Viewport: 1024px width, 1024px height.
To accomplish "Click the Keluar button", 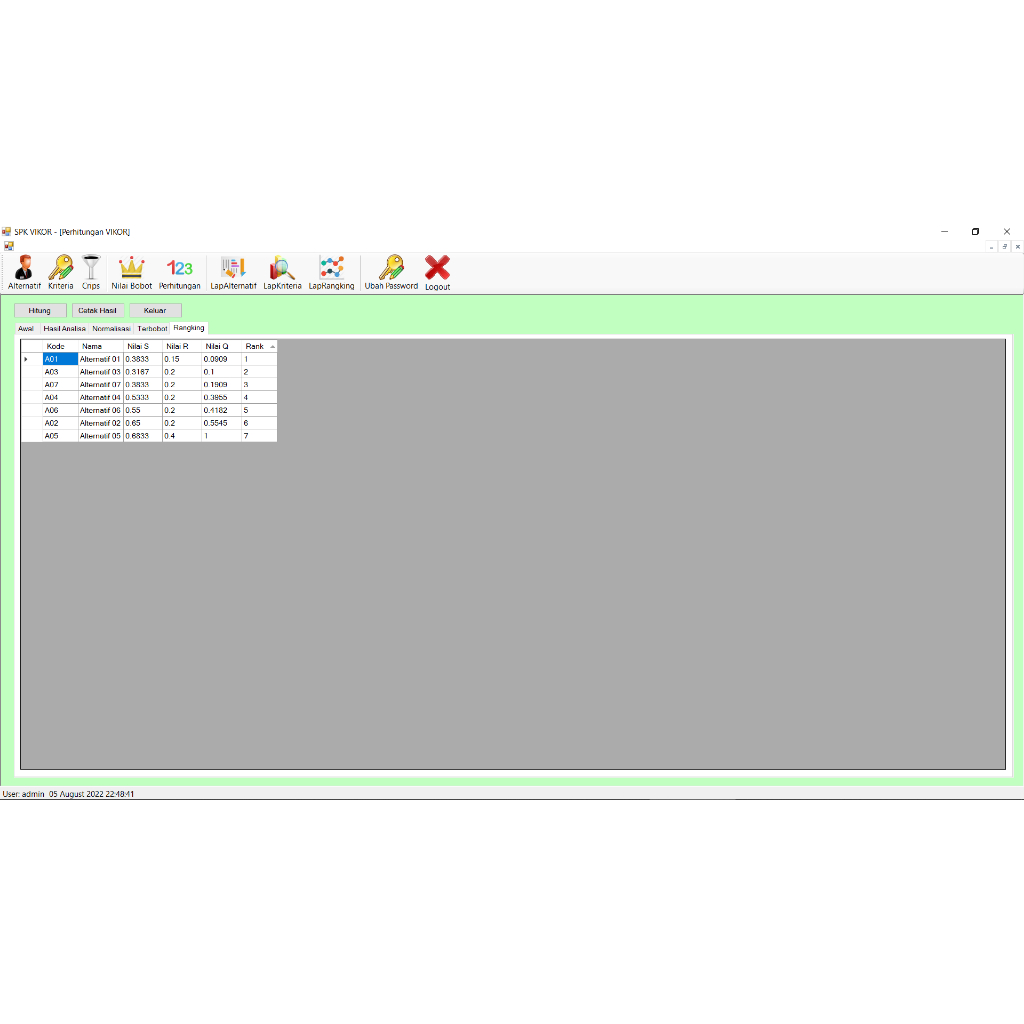I will tap(155, 310).
